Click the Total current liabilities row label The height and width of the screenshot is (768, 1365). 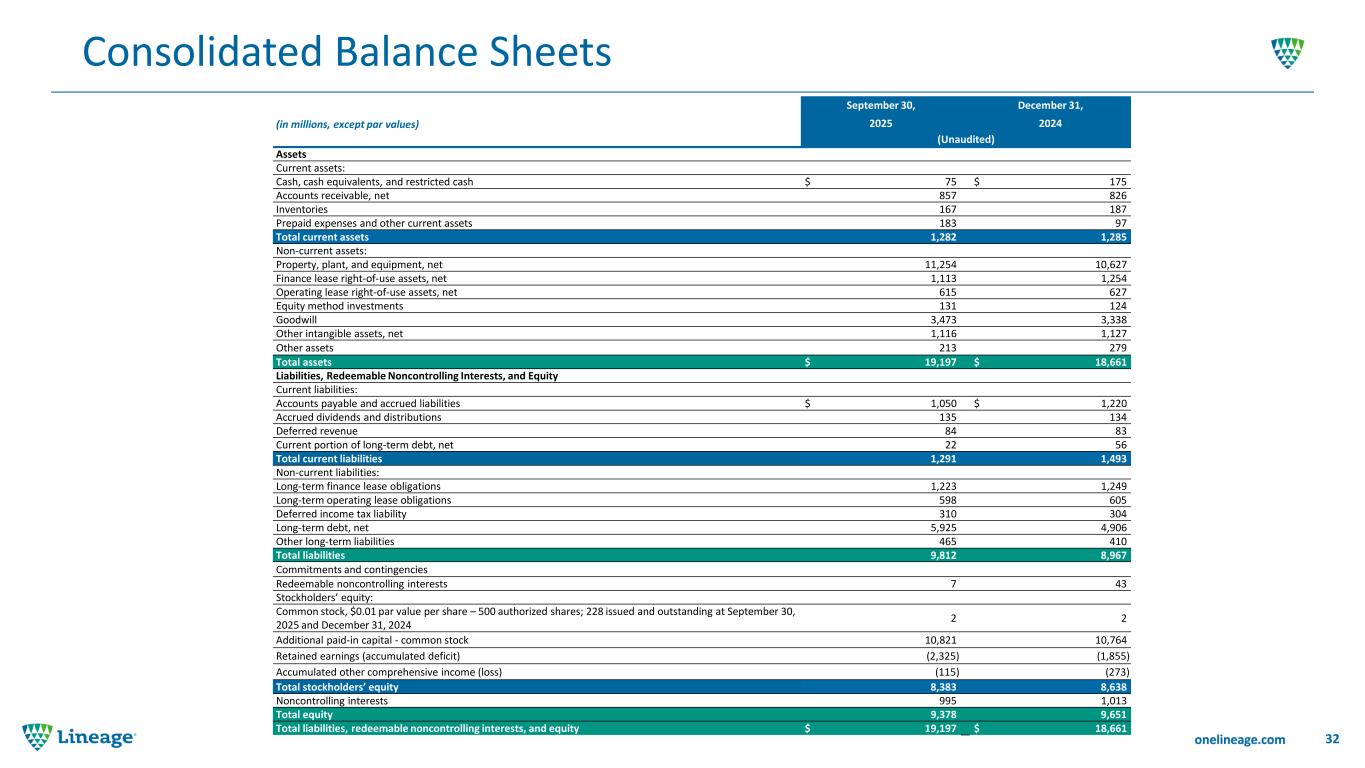click(330, 458)
